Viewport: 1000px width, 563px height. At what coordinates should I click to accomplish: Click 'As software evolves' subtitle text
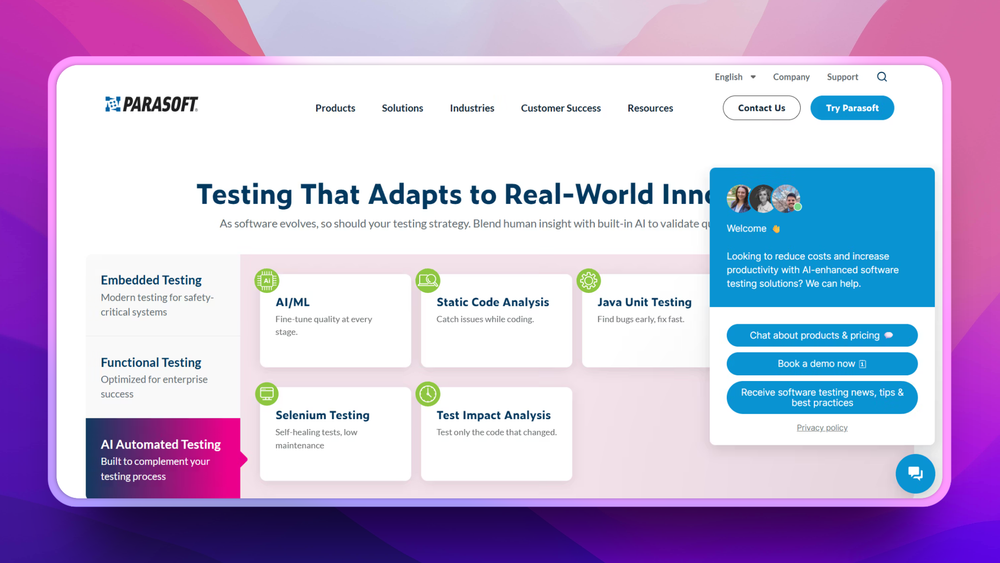coord(464,224)
